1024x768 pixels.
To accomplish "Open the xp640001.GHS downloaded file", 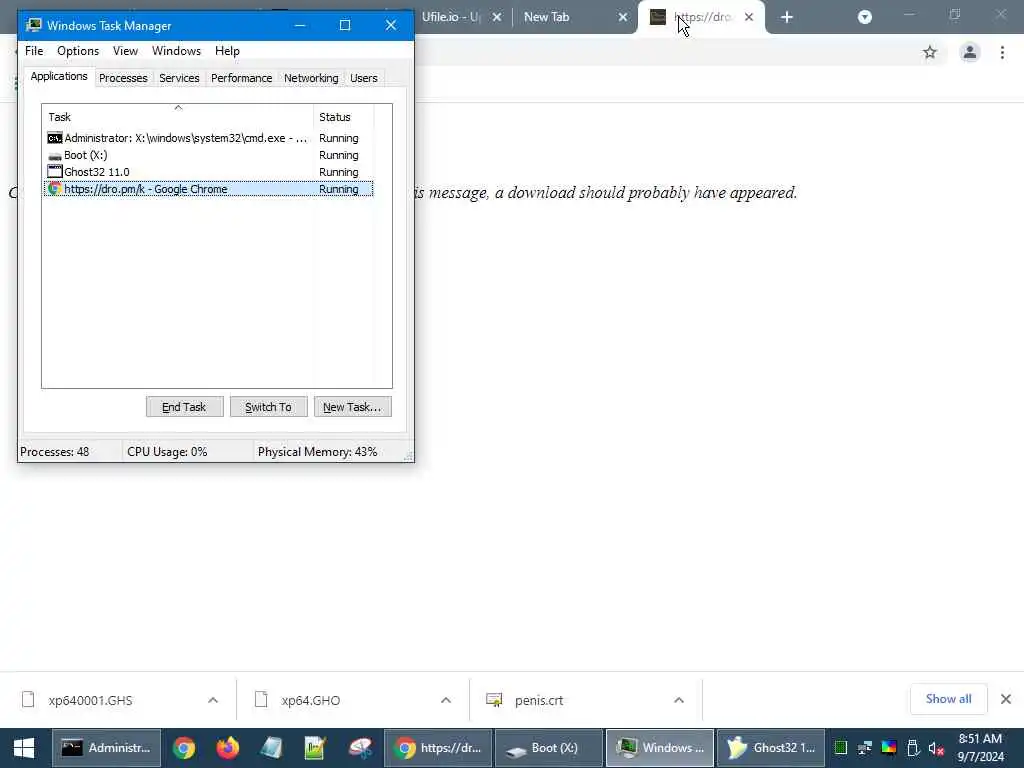I will (x=90, y=700).
